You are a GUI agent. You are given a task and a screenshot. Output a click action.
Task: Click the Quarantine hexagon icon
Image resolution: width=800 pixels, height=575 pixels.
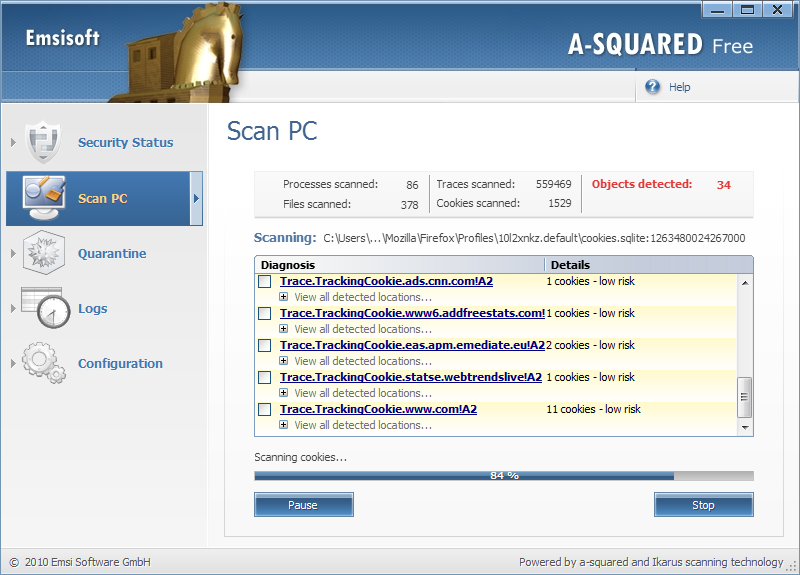pyautogui.click(x=44, y=253)
